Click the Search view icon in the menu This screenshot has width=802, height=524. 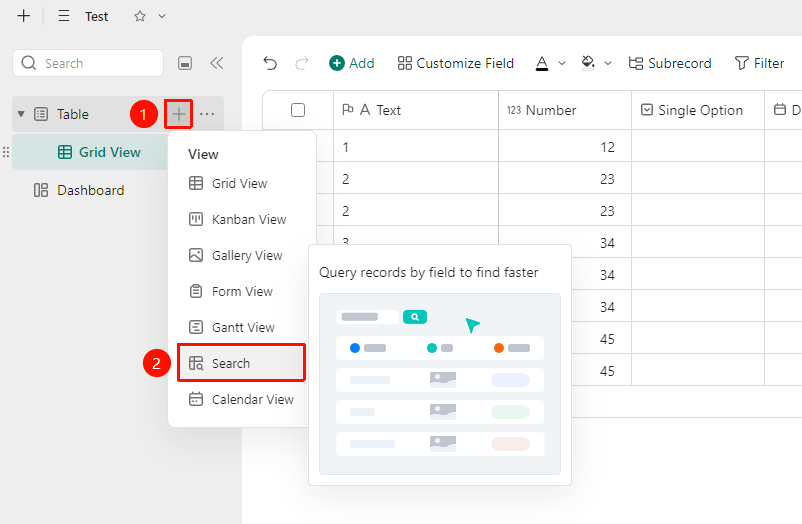pos(196,363)
